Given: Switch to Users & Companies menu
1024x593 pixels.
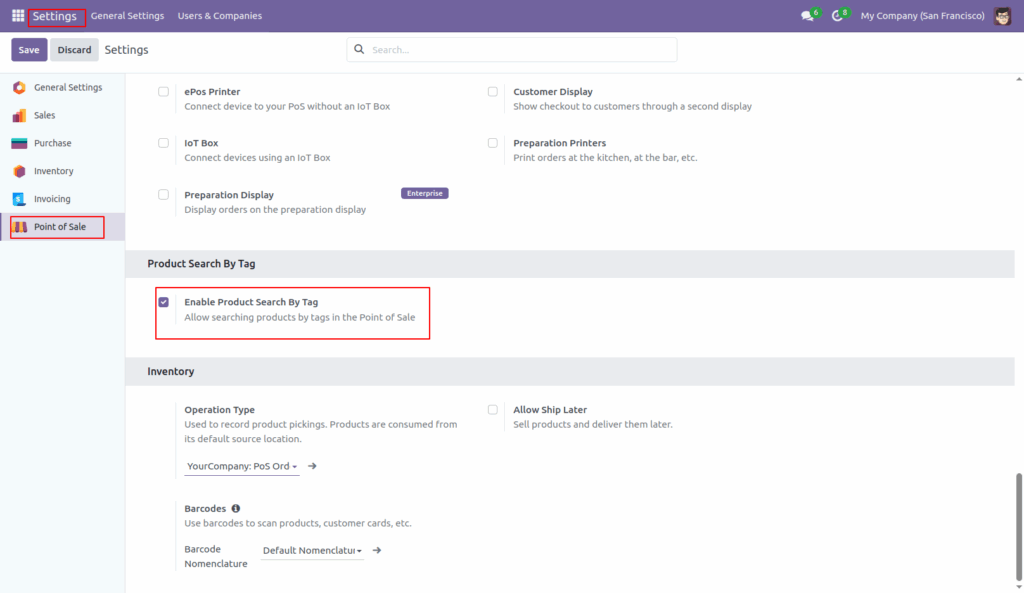Looking at the screenshot, I should pos(218,15).
